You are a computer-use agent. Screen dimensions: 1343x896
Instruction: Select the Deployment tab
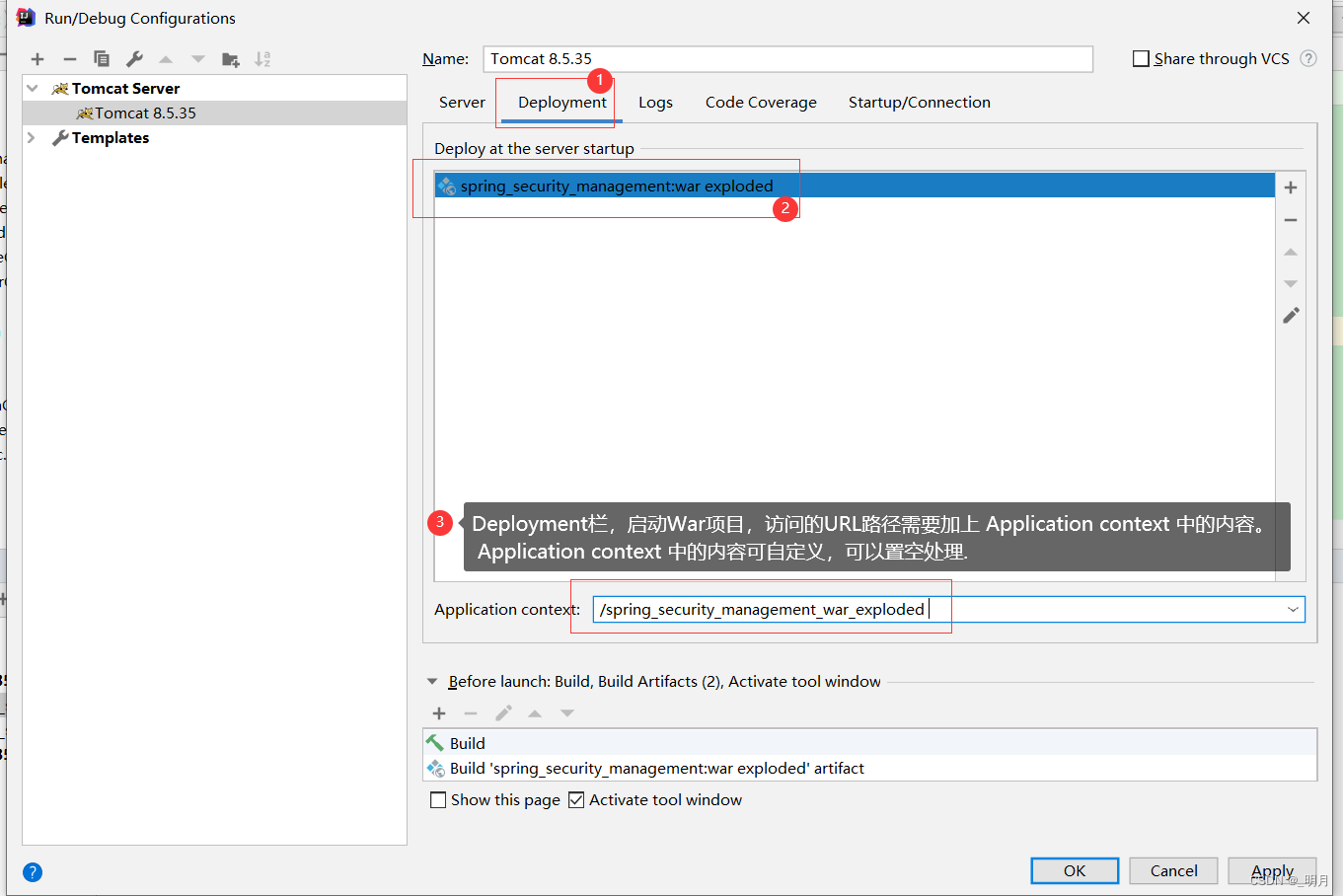pos(562,103)
